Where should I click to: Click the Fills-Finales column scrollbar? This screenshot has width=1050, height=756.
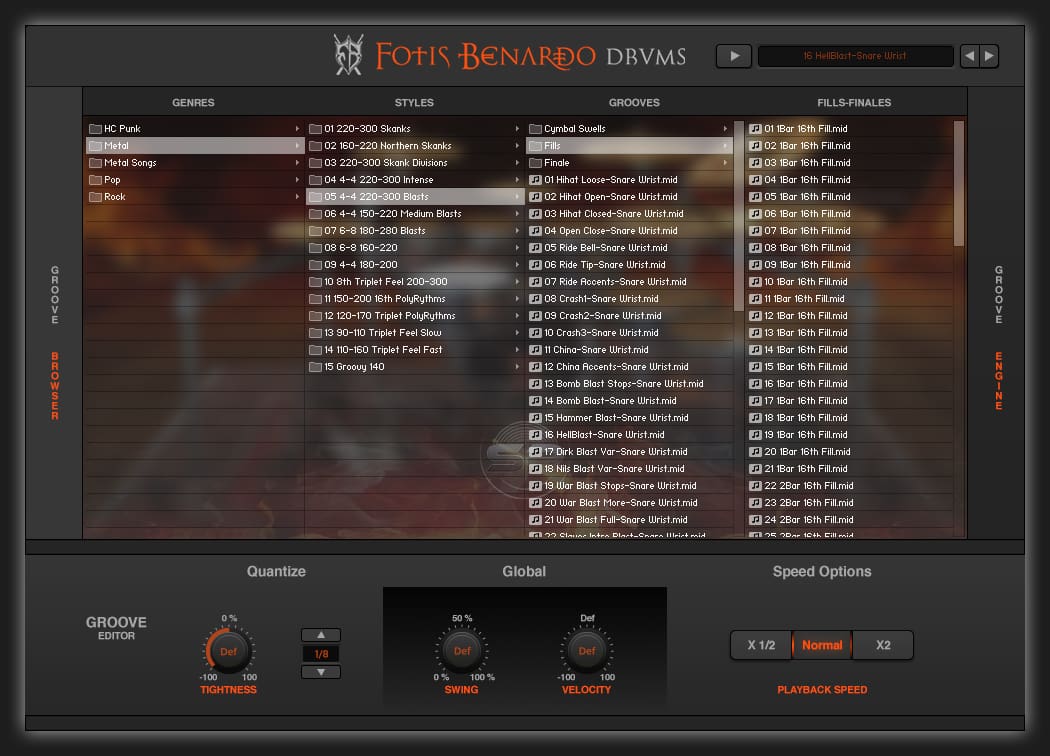tap(958, 183)
